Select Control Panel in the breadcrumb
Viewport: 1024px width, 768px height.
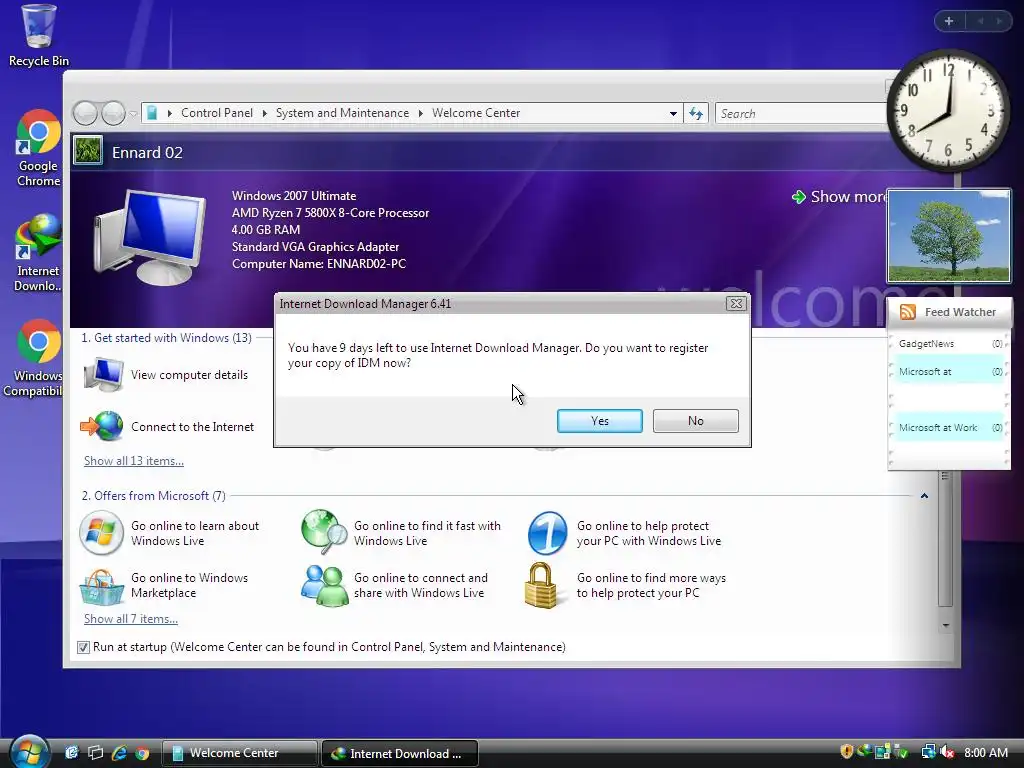[217, 113]
